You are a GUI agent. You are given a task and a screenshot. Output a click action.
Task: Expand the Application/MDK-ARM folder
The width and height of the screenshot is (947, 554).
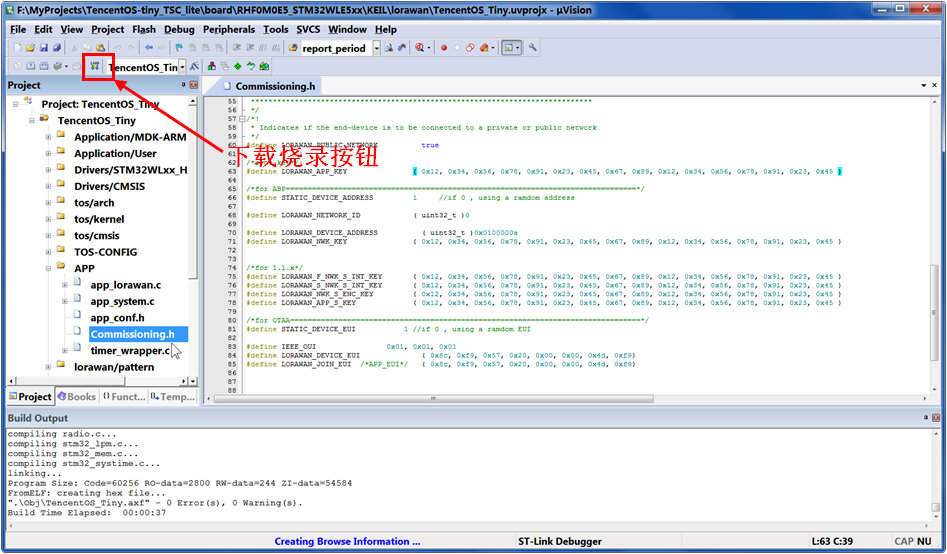48,137
